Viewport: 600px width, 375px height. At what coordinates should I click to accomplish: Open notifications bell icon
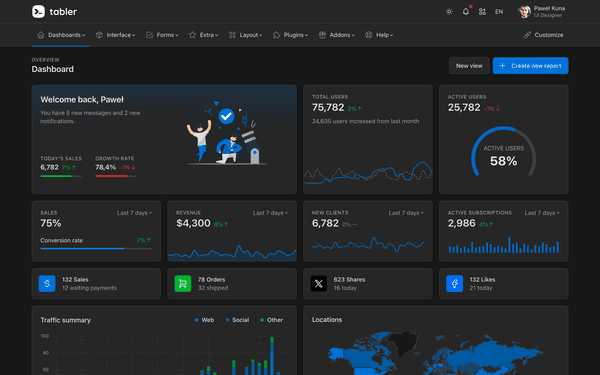click(465, 11)
